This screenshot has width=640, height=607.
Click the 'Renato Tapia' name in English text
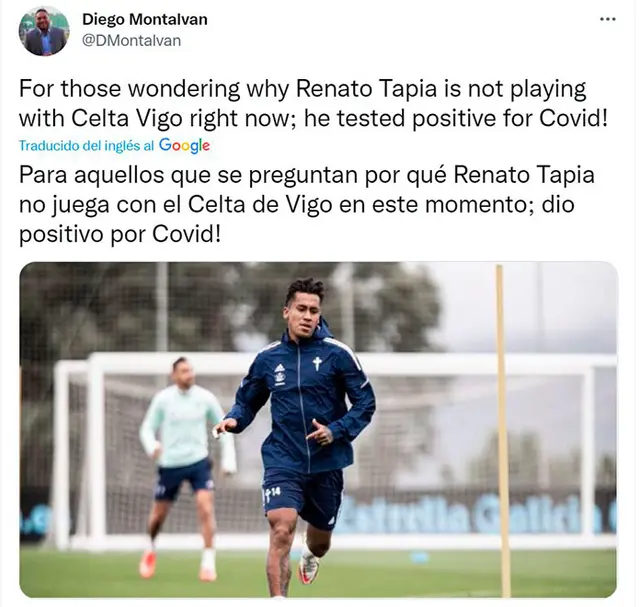367,88
